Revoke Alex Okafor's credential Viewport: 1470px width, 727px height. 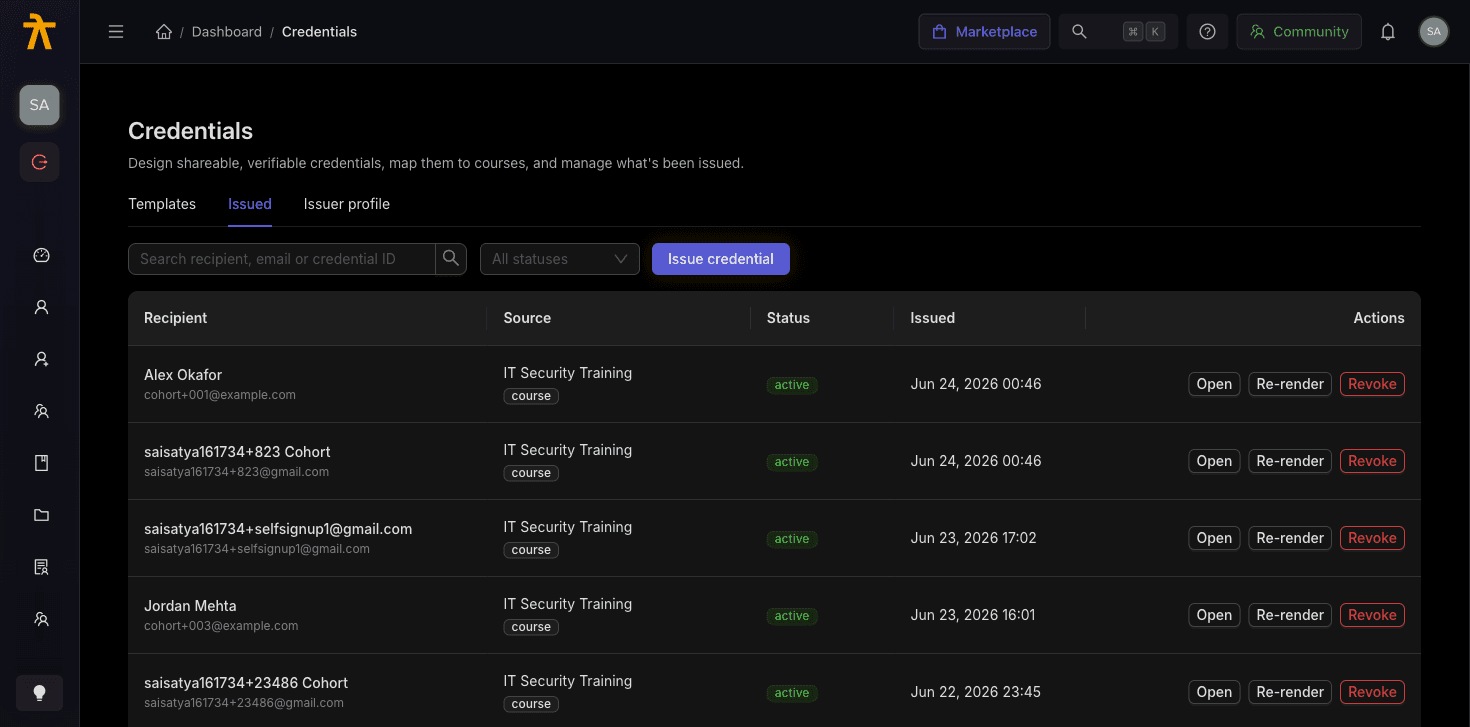[x=1372, y=384]
